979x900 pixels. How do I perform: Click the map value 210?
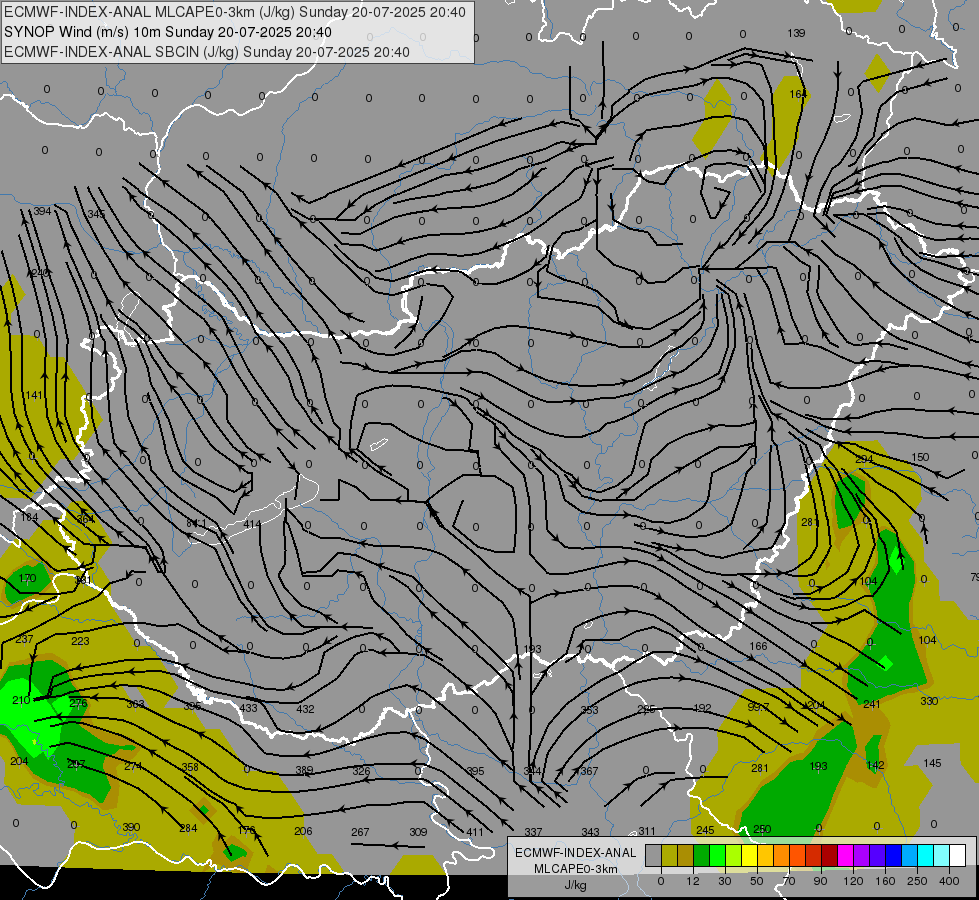21,700
